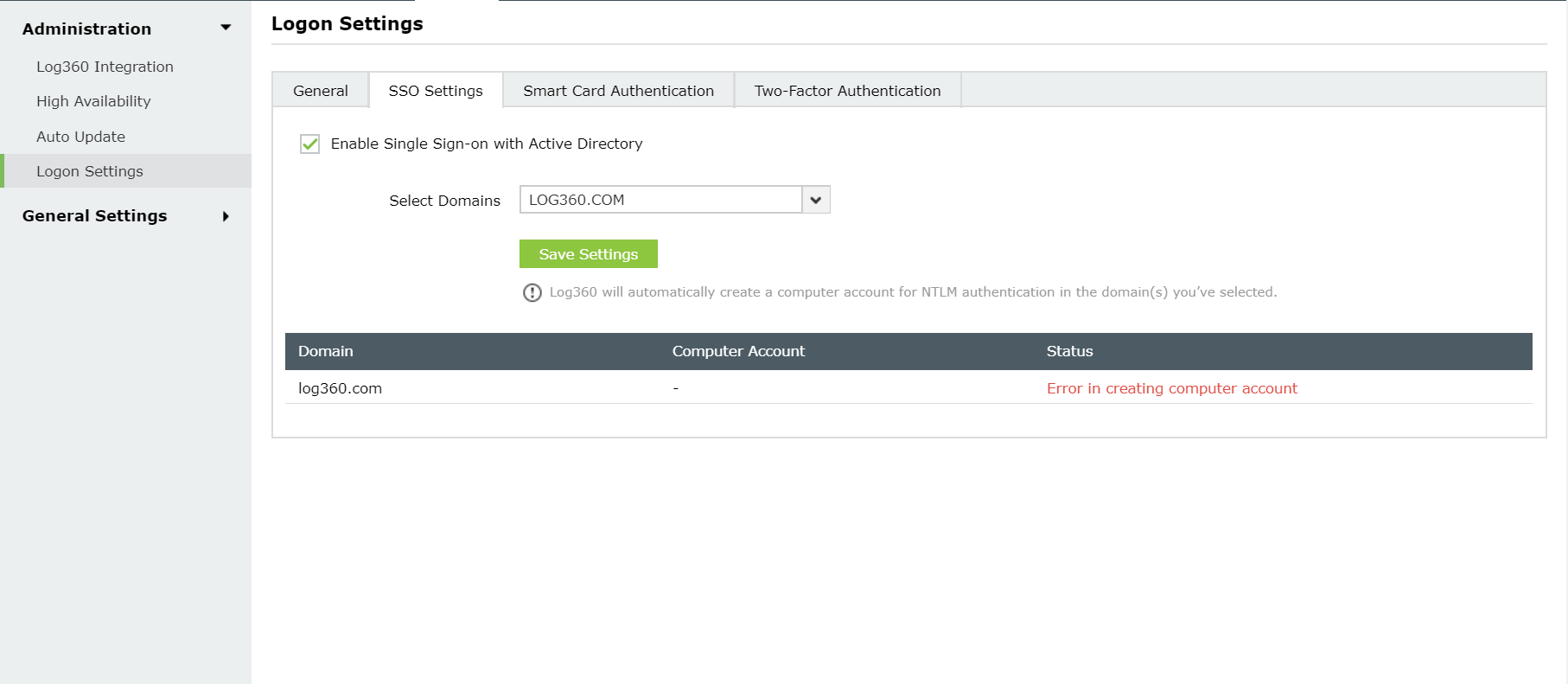Click the Status column header
Viewport: 1568px width, 684px height.
pyautogui.click(x=1070, y=351)
